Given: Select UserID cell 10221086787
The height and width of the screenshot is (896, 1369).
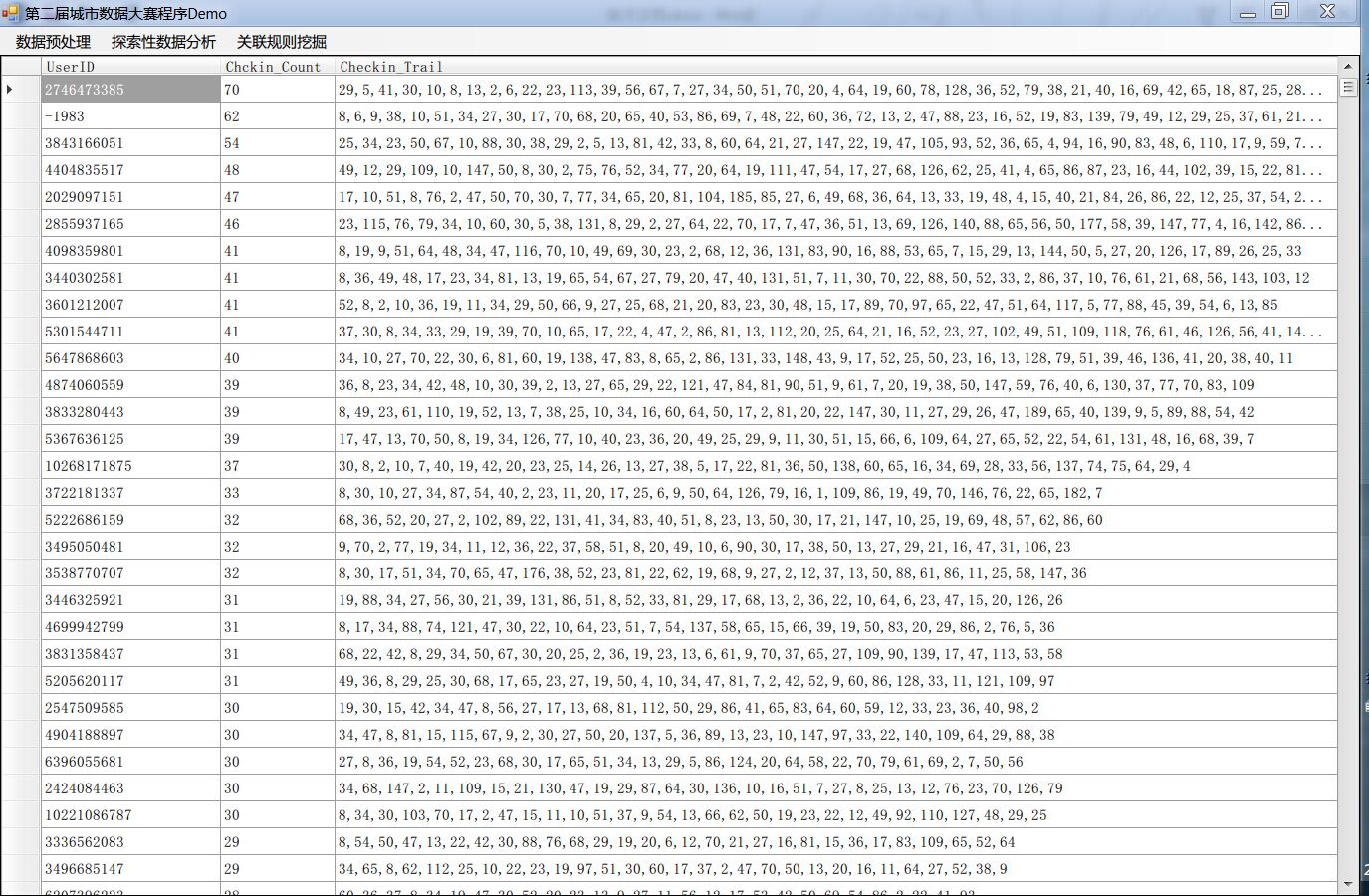Looking at the screenshot, I should pyautogui.click(x=130, y=815).
